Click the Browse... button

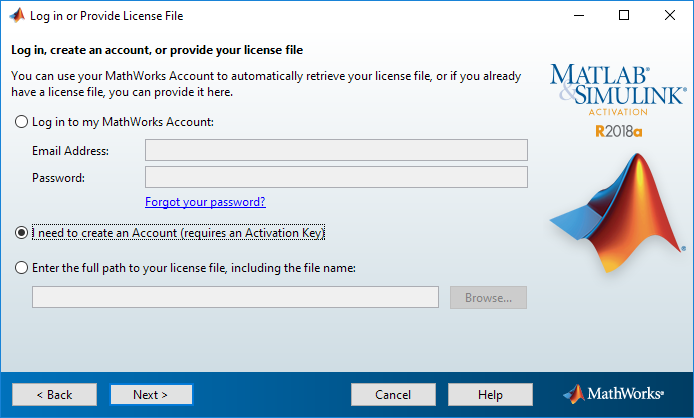point(489,298)
